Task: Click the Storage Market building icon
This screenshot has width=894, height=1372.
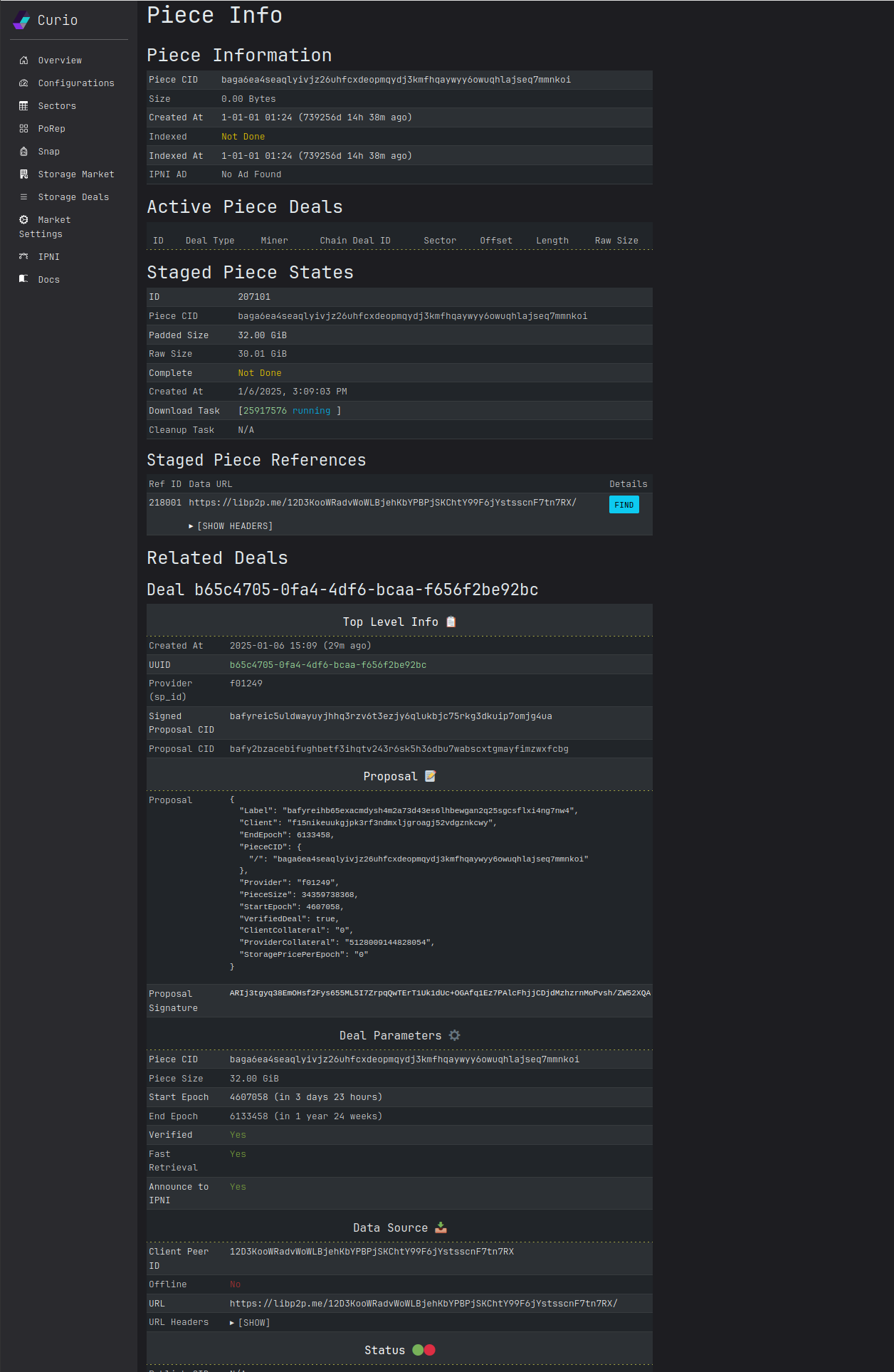Action: click(23, 174)
